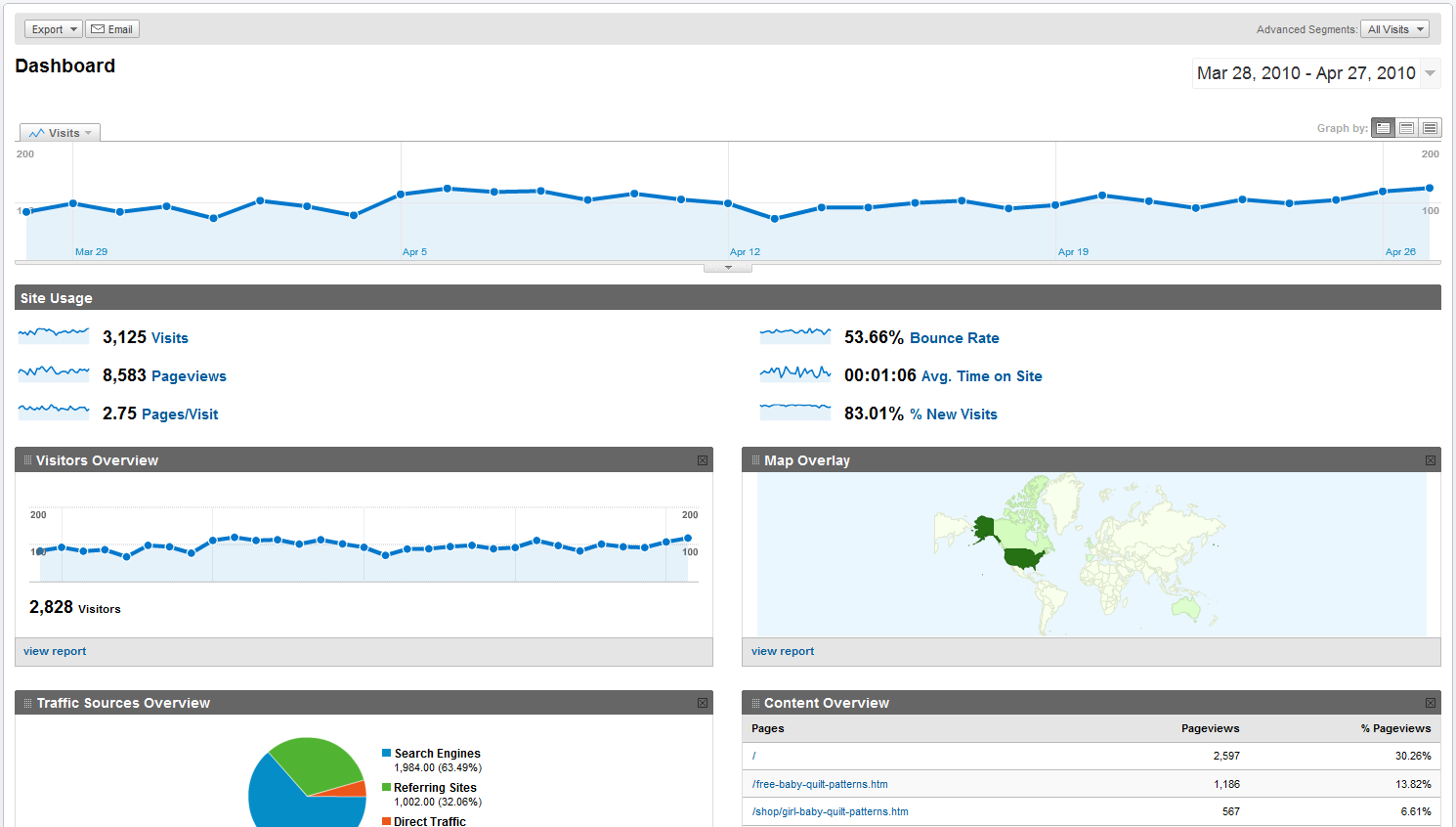
Task: Close the Visitors Overview widget
Action: pyautogui.click(x=703, y=460)
